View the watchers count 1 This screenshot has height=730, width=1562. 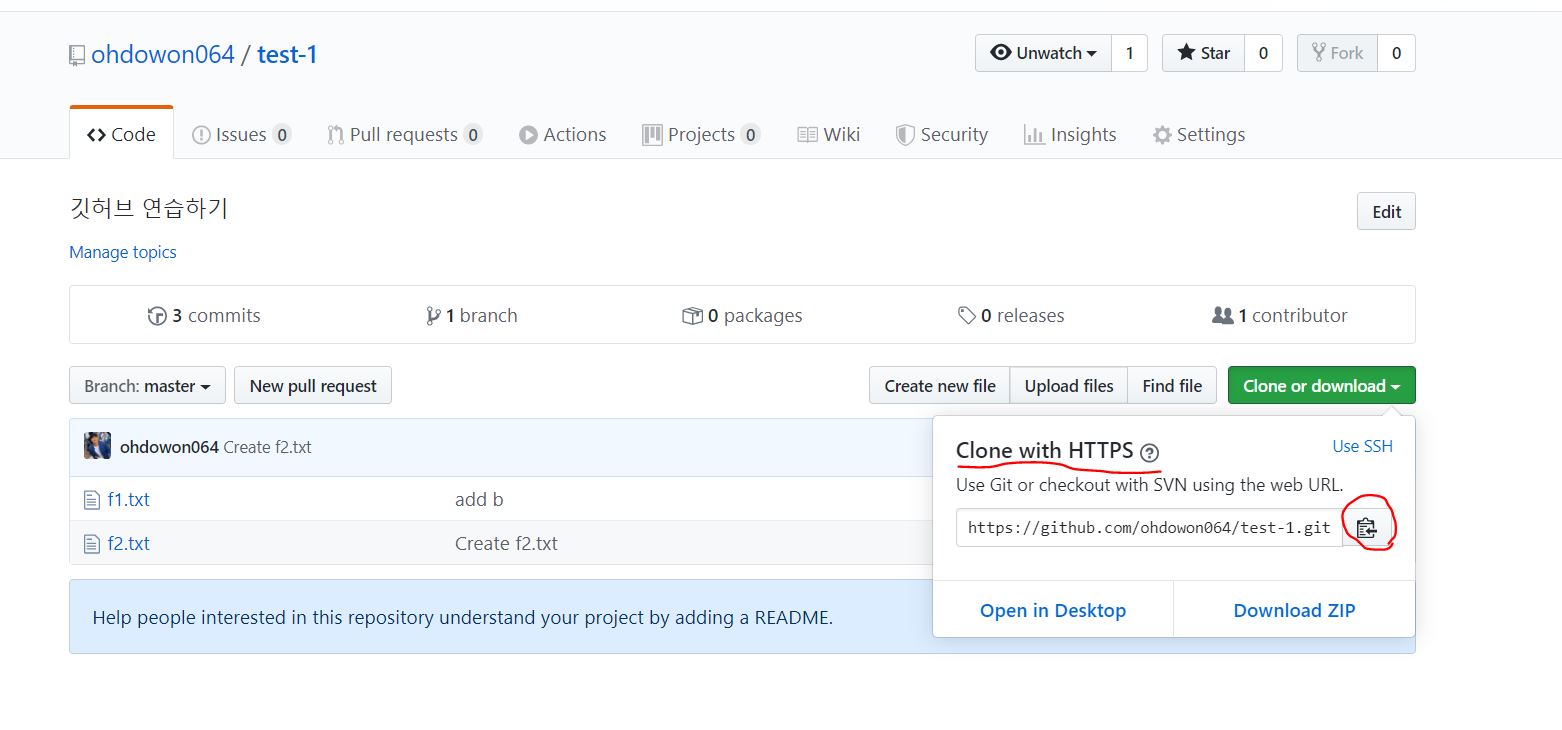(1129, 53)
